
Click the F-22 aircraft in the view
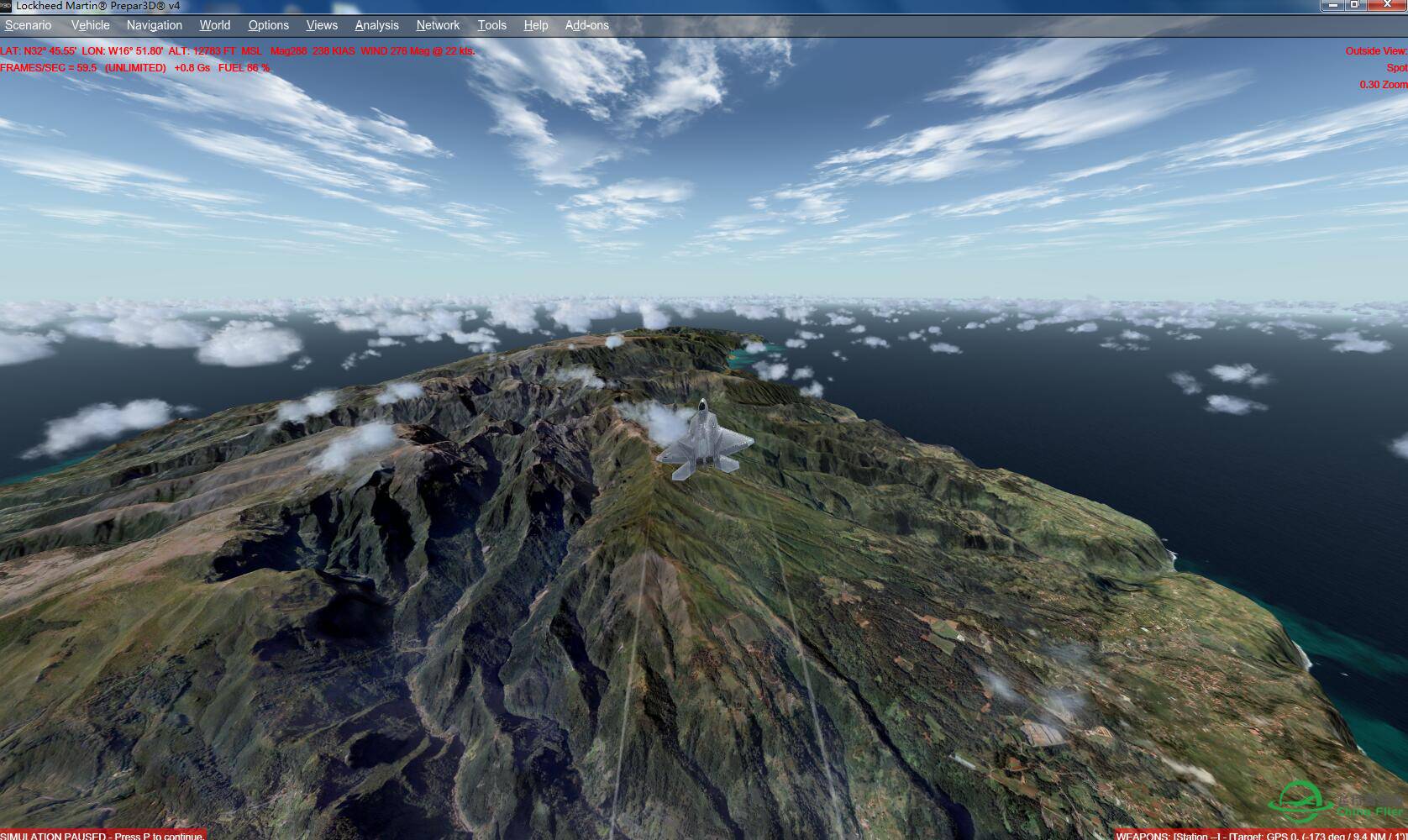(704, 441)
